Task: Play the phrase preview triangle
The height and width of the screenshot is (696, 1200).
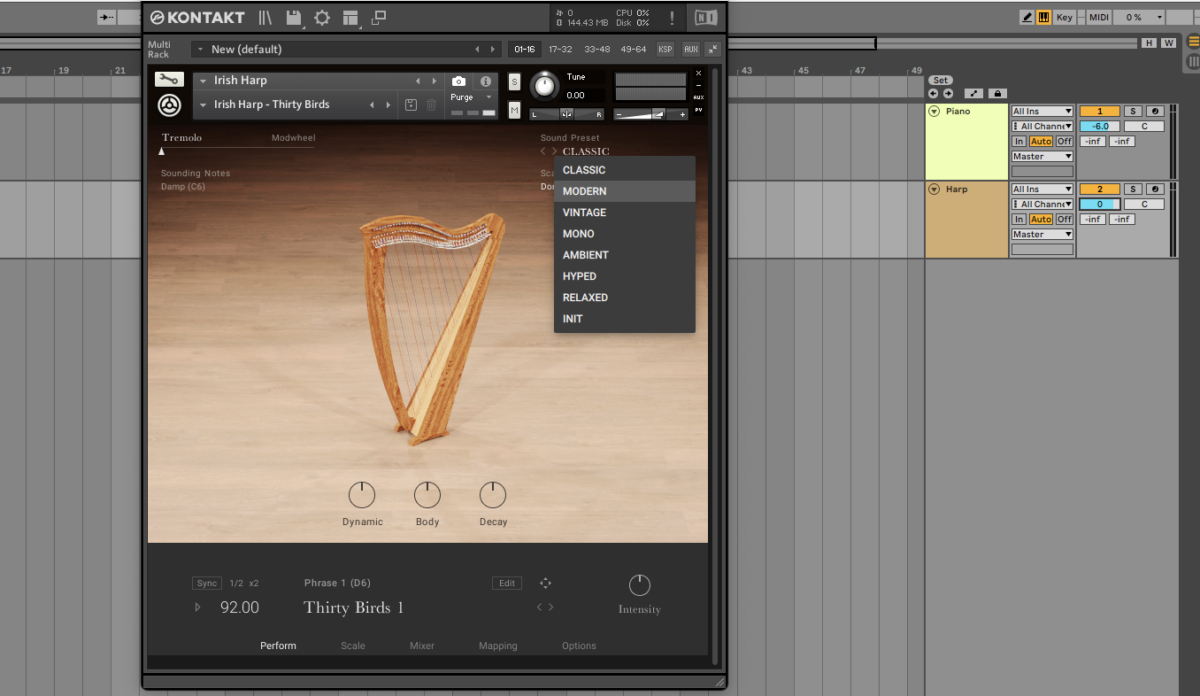Action: coord(197,607)
